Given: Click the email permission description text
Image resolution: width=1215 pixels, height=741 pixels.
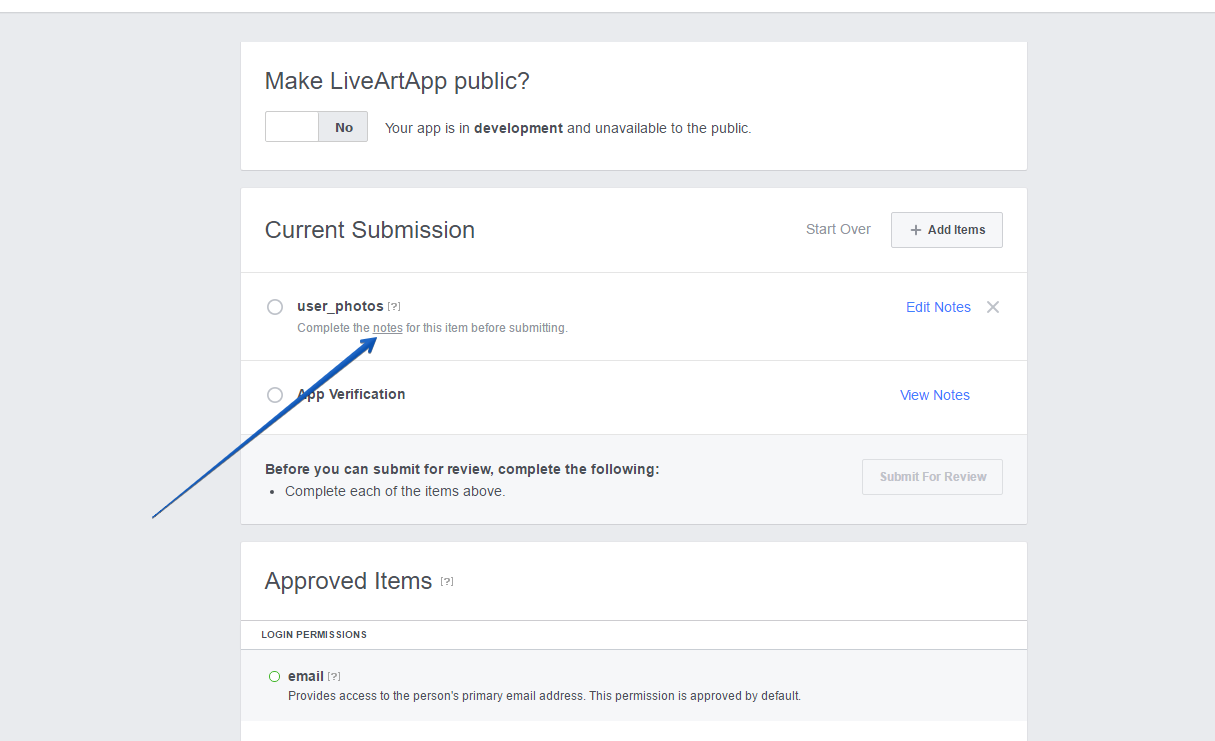Looking at the screenshot, I should pyautogui.click(x=544, y=696).
